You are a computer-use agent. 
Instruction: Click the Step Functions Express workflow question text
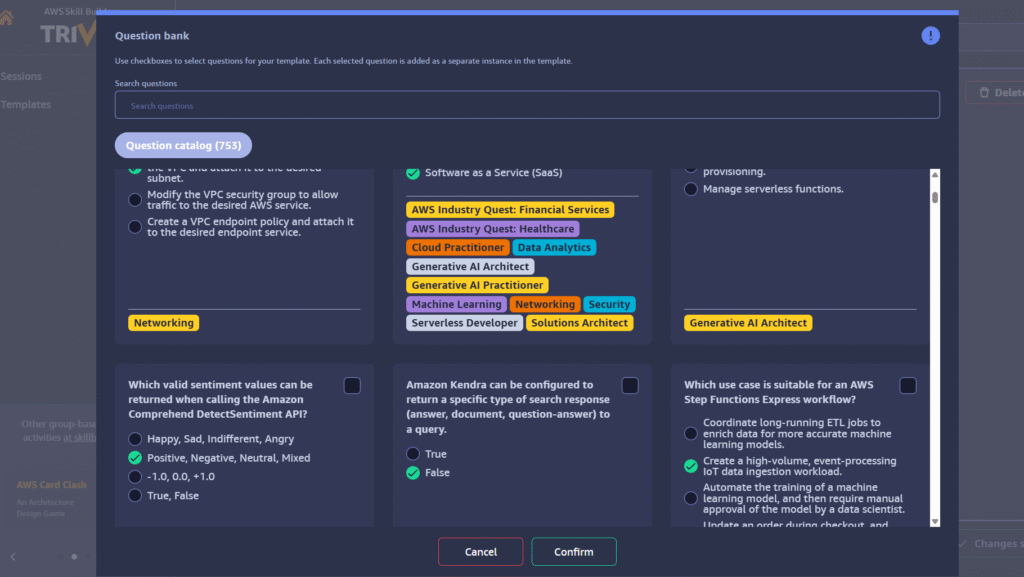[778, 392]
